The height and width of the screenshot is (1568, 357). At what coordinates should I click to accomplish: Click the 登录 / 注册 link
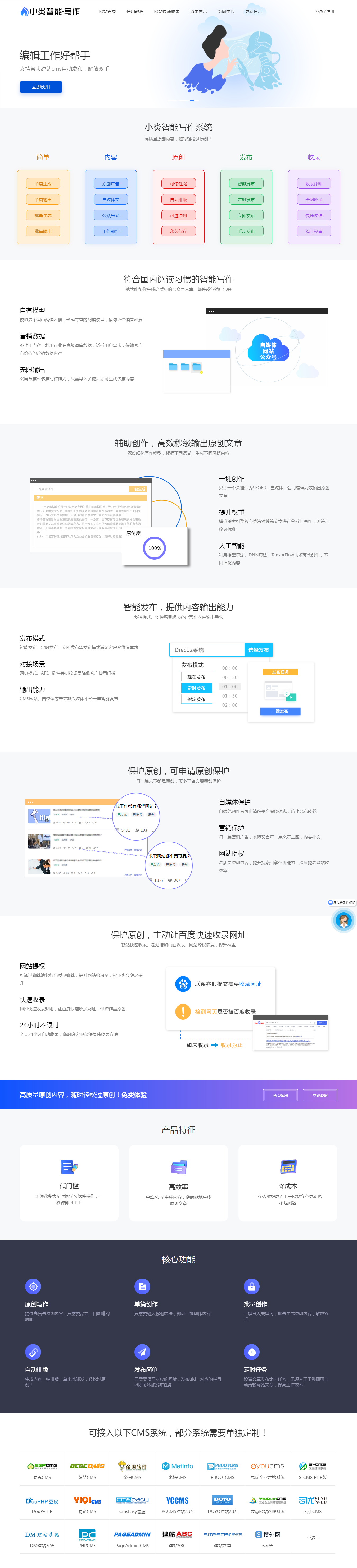click(x=325, y=12)
